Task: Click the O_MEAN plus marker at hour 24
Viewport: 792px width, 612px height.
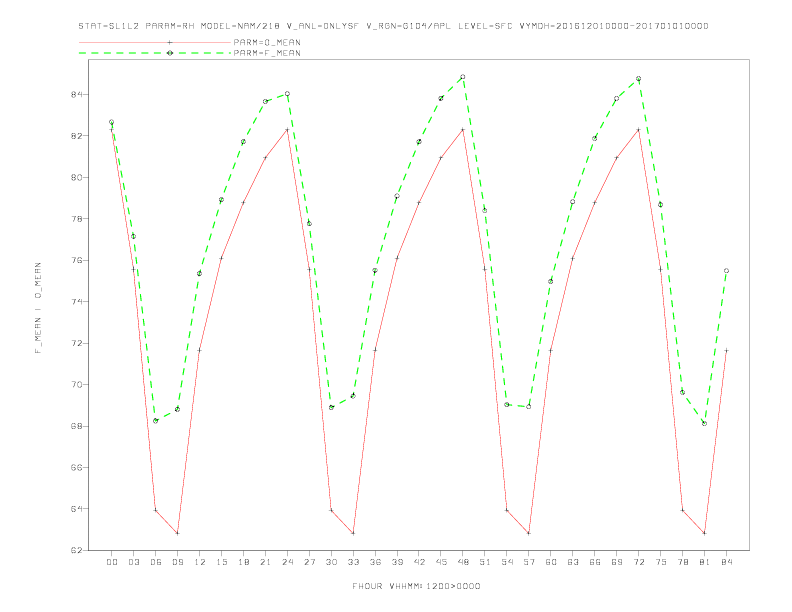Action: coord(287,130)
